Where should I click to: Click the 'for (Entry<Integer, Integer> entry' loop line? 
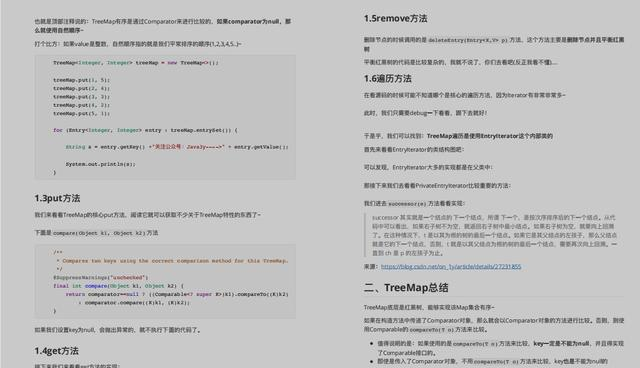pyautogui.click(x=145, y=130)
